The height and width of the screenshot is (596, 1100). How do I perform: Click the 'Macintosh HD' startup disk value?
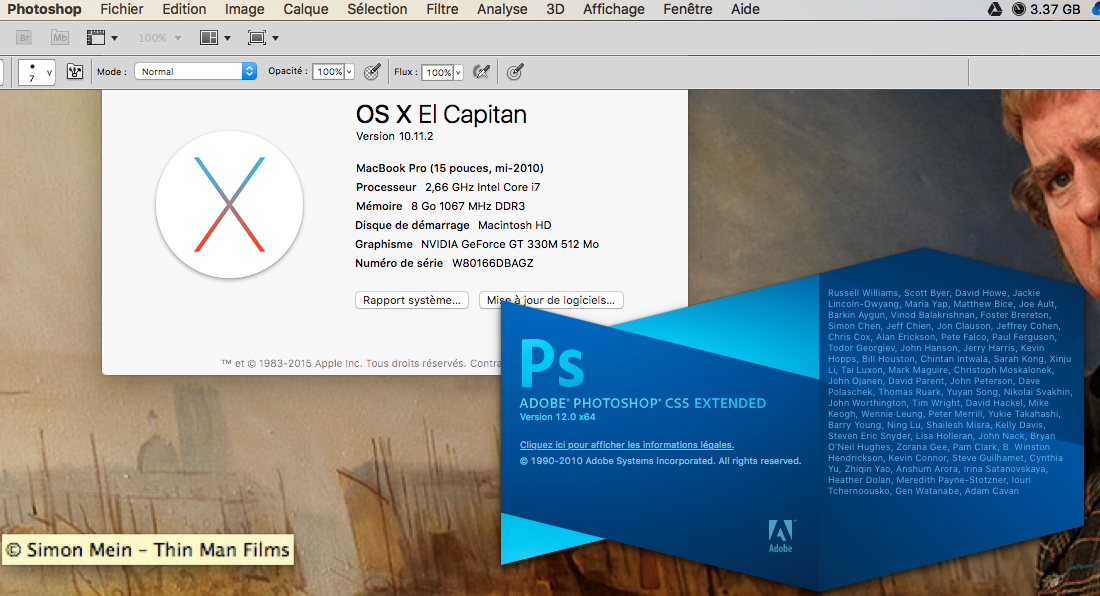[515, 225]
